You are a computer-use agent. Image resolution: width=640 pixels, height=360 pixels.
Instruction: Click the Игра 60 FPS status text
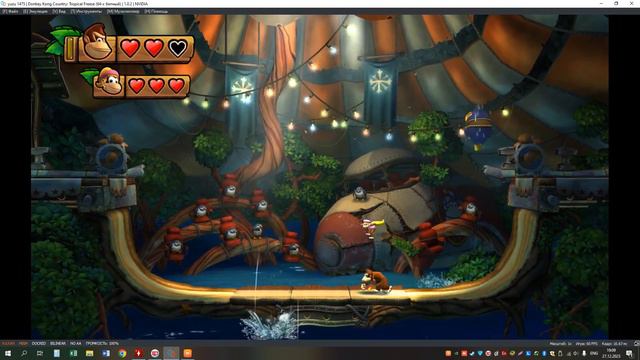click(x=587, y=344)
